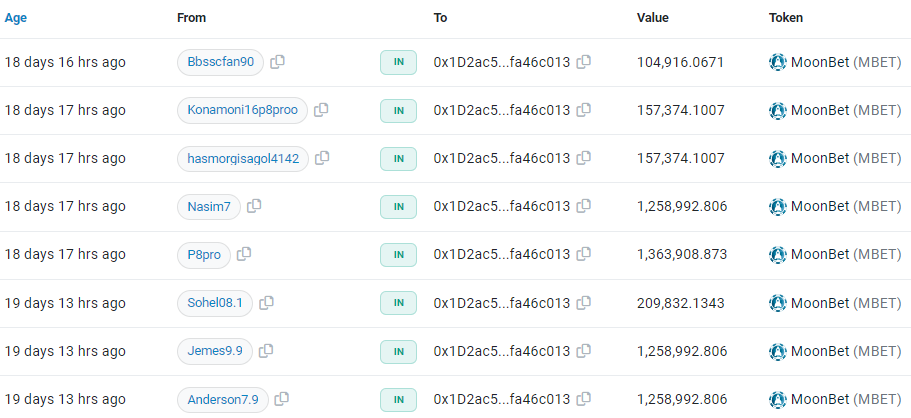Copy the Anderson7.9 sender address
Viewport: 911px width, 418px height.
282,399
